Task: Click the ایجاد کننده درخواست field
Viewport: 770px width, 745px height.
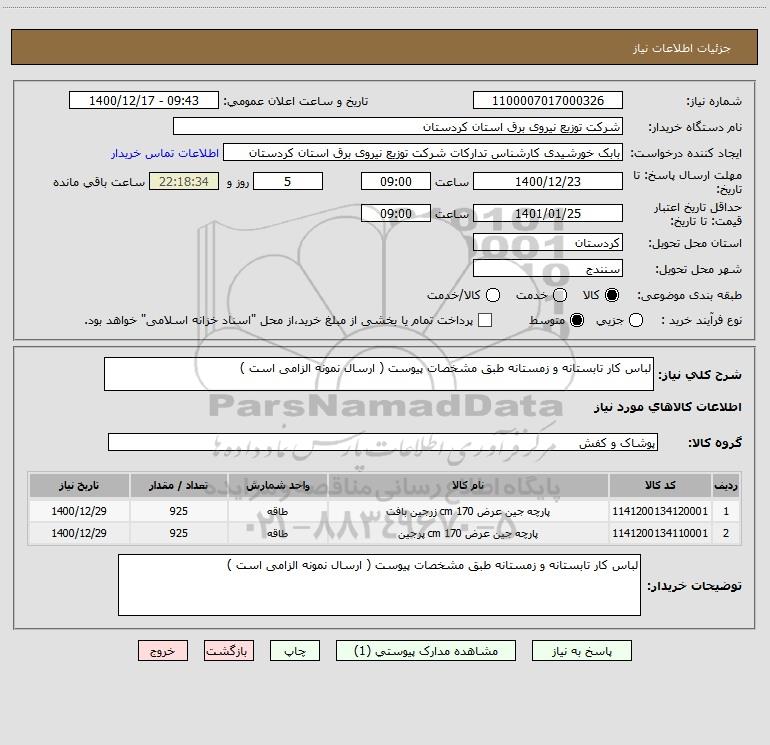Action: (423, 153)
